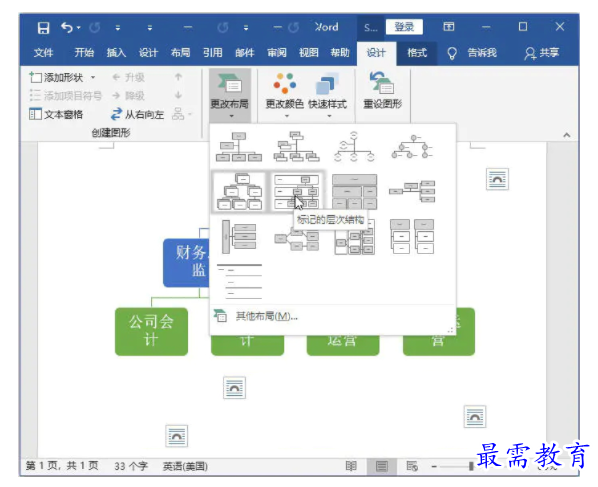Expand the 添加形状 dropdown arrow

[93, 77]
